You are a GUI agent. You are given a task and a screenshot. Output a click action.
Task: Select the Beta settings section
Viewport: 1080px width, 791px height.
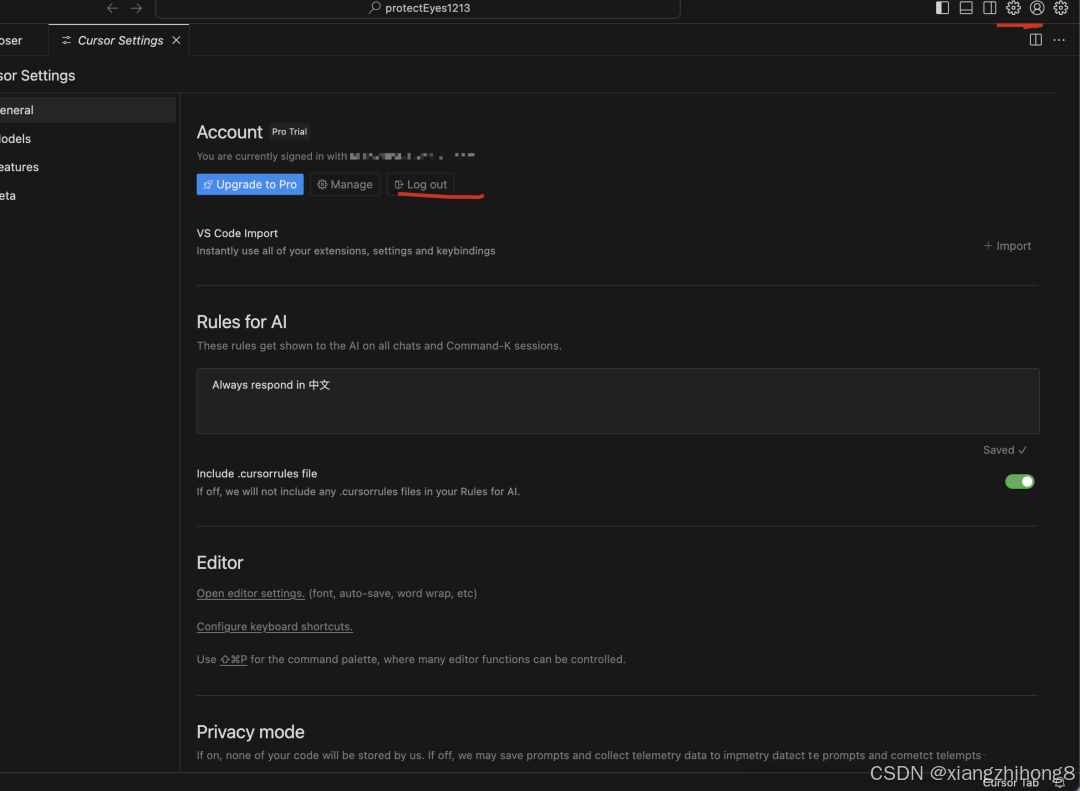87,196
